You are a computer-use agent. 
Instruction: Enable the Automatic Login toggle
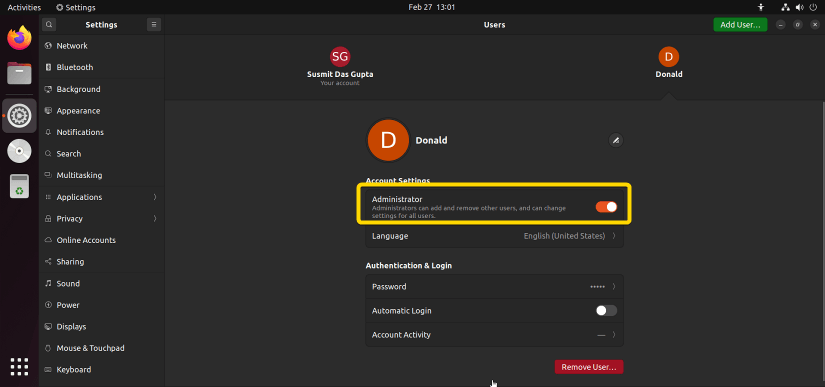(606, 311)
